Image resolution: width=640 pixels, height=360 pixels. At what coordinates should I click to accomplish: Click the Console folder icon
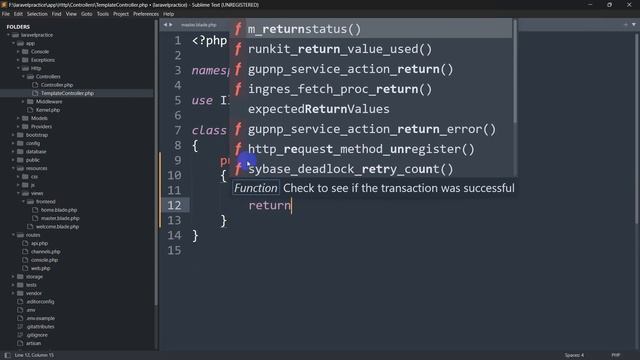click(25, 52)
